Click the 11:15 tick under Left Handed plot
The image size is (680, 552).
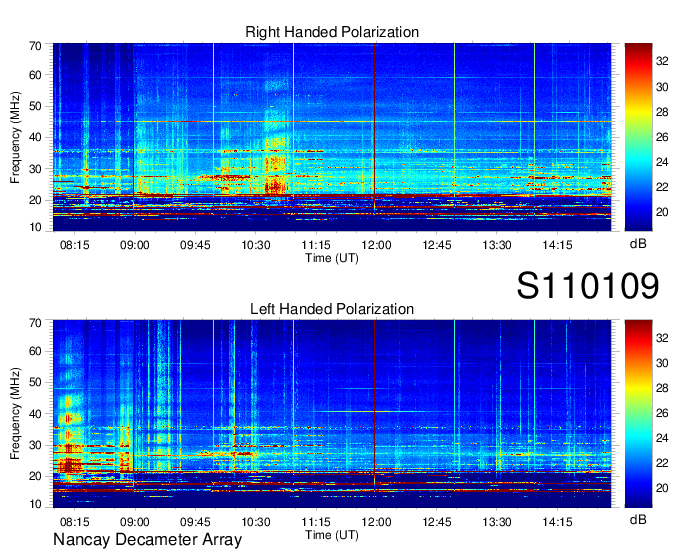[x=316, y=522]
